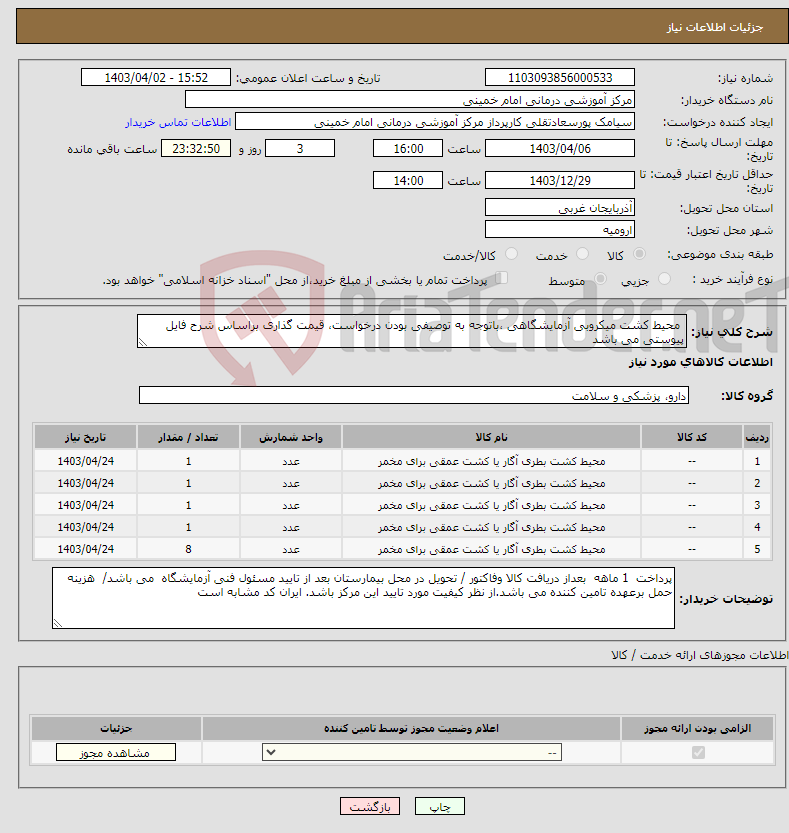Screen dimensions: 789x833
Task: Click the unit عدد in row 4
Action: click(x=291, y=528)
